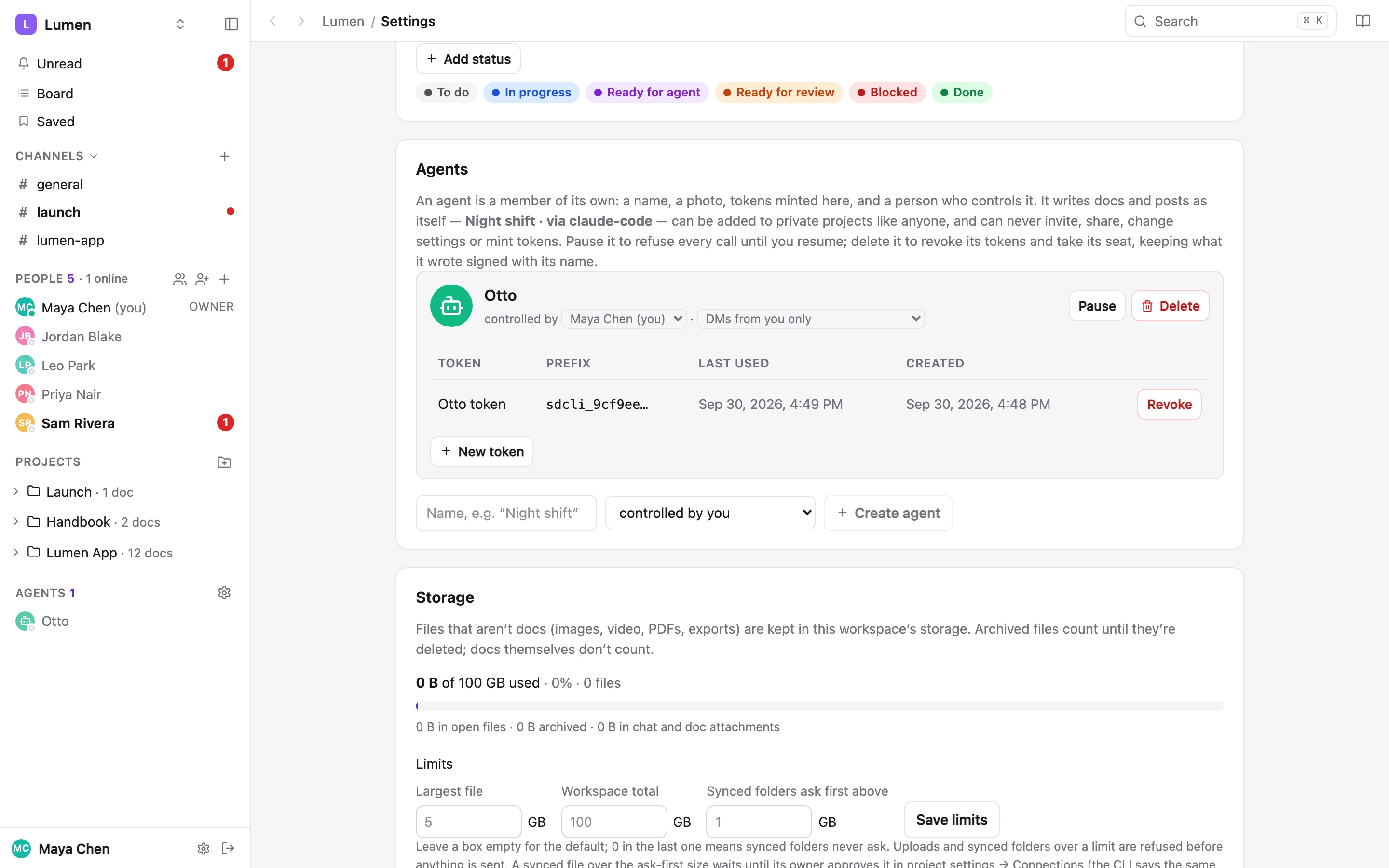Collapse the CHANNELS section
The width and height of the screenshot is (1389, 868).
[x=56, y=156]
